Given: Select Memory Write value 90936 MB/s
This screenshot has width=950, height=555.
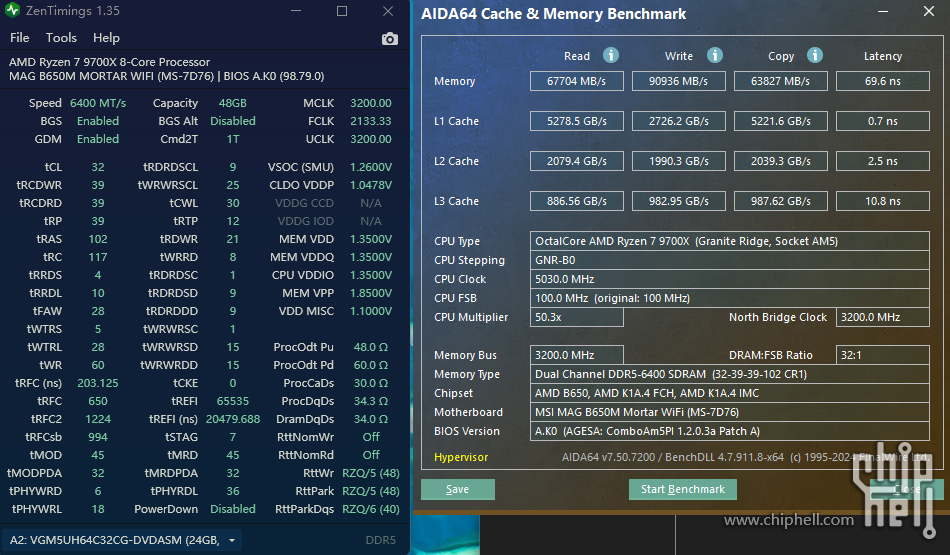Looking at the screenshot, I should (x=679, y=81).
